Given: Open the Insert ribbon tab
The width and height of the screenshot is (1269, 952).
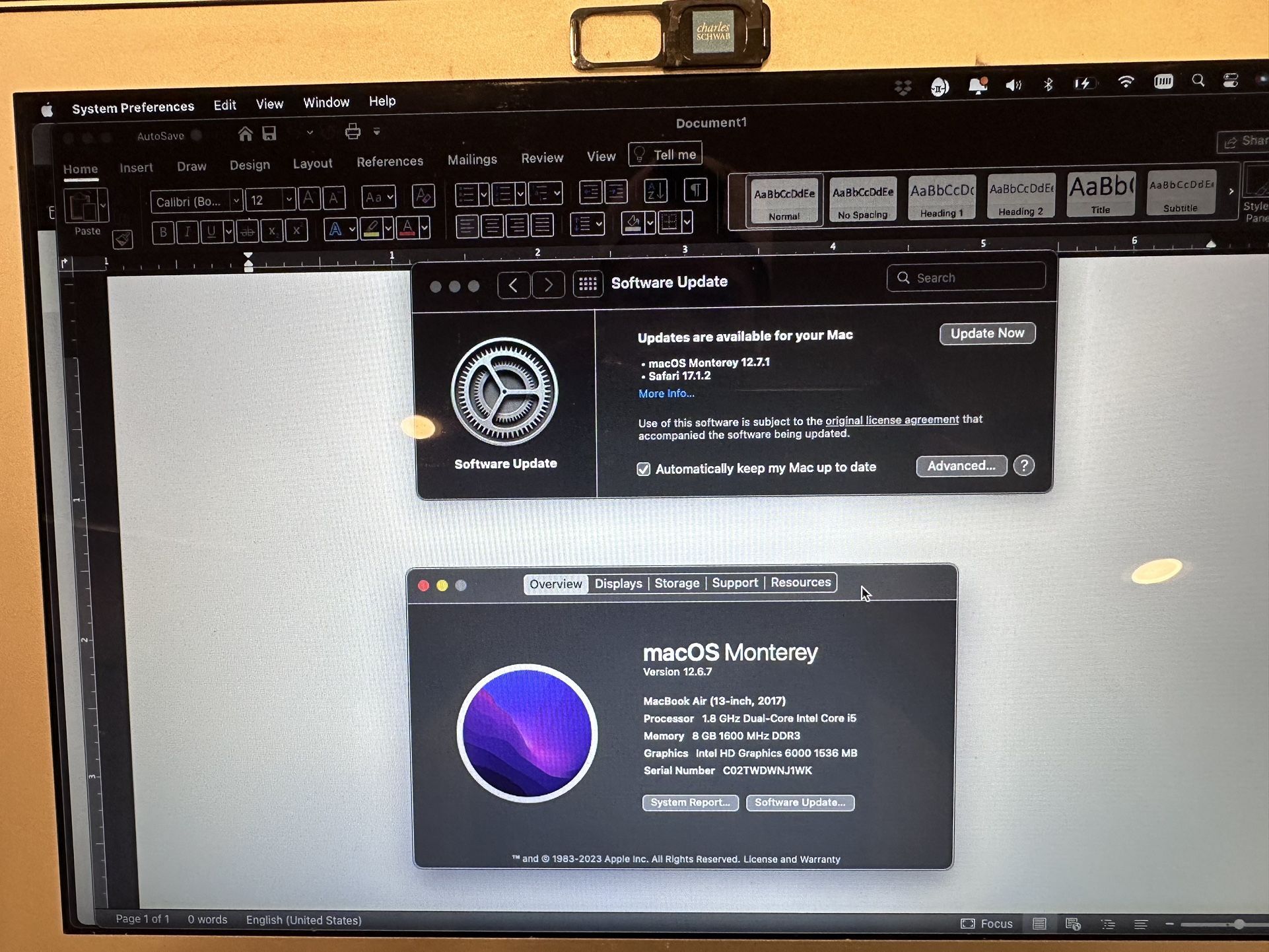Looking at the screenshot, I should point(135,168).
